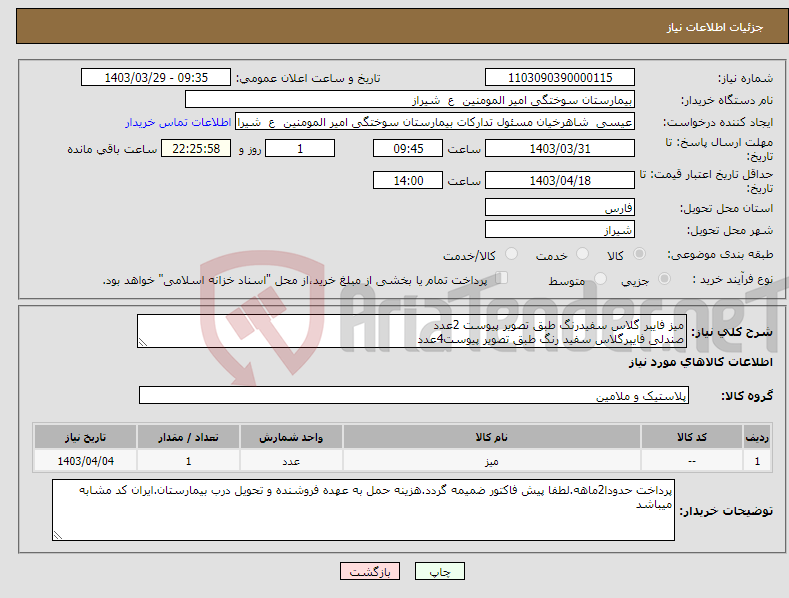Click the request creator name field

tap(435, 122)
